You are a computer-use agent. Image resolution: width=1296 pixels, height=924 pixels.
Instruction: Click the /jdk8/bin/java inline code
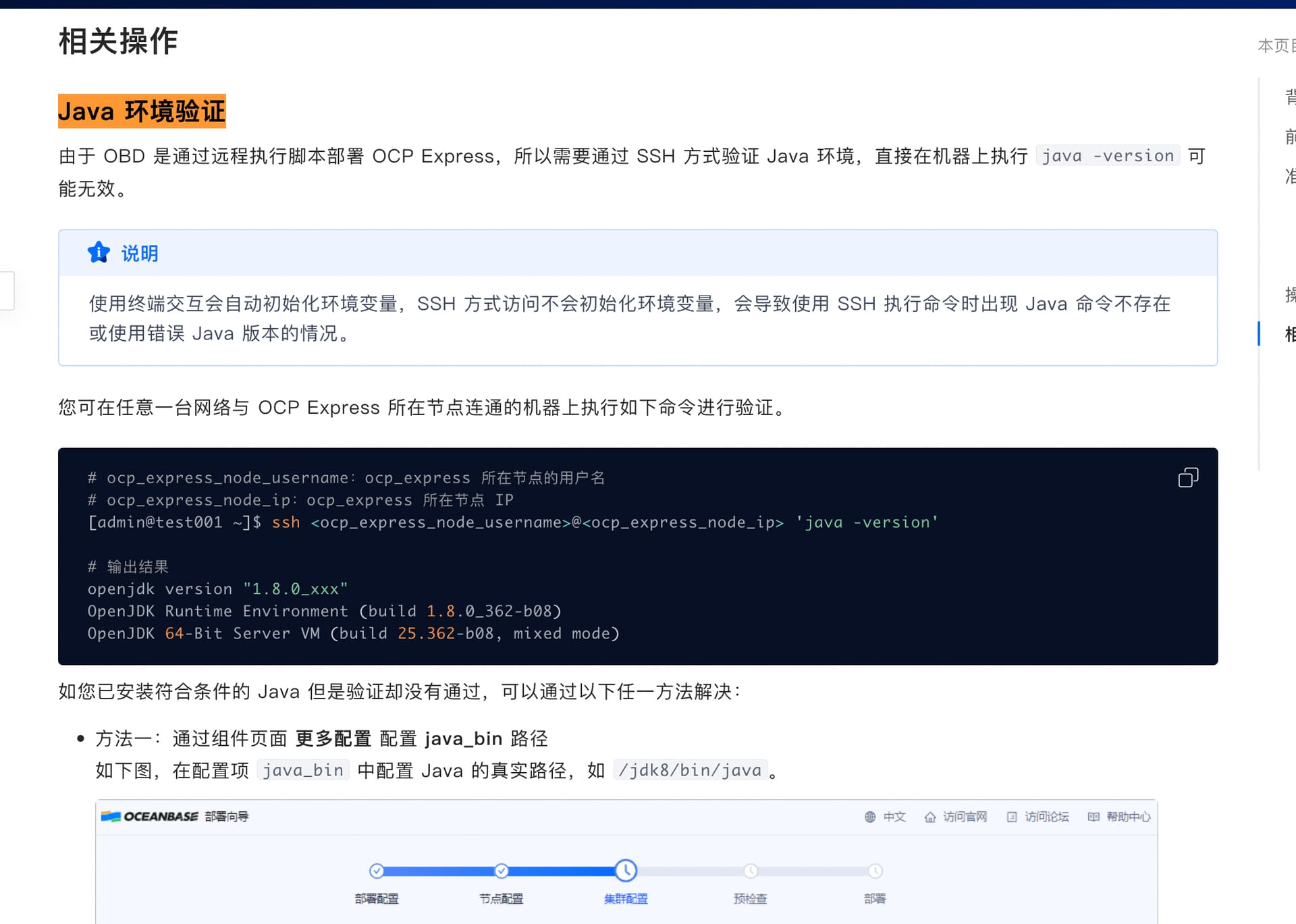690,770
